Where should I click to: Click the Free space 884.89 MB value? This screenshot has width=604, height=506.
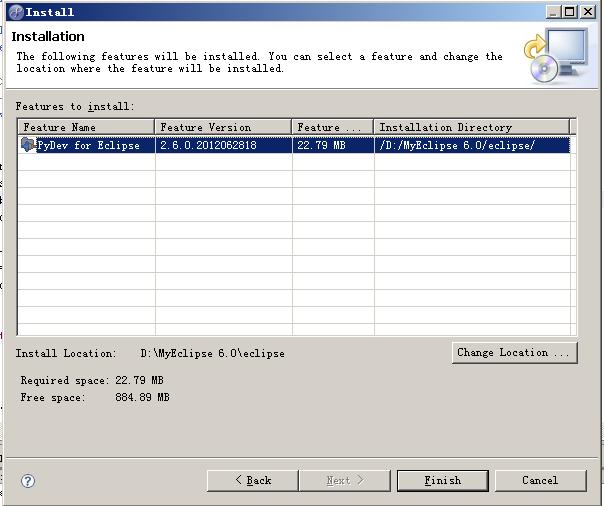143,397
